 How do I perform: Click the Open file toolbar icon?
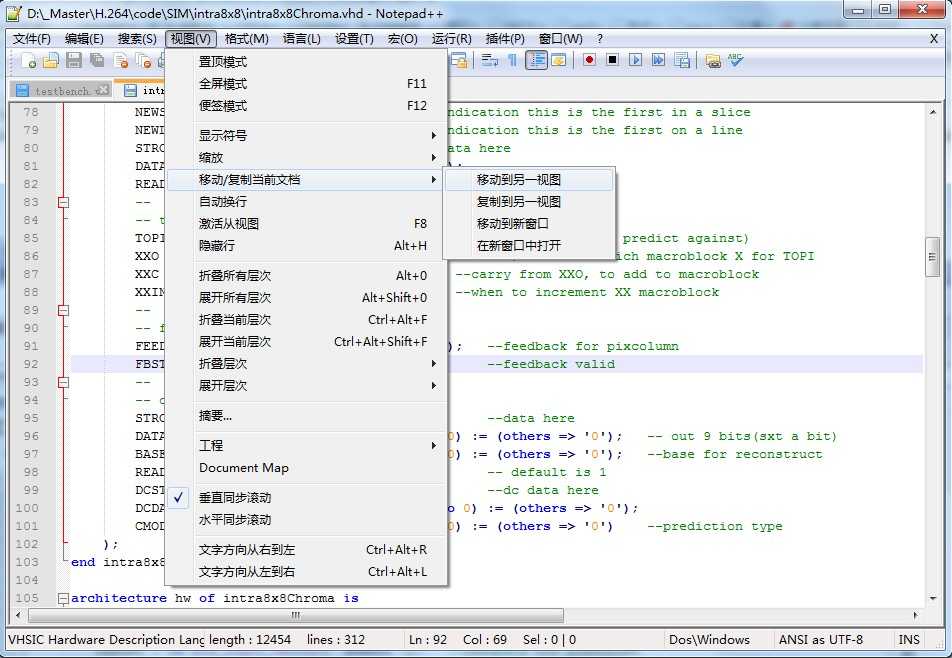[x=51, y=60]
